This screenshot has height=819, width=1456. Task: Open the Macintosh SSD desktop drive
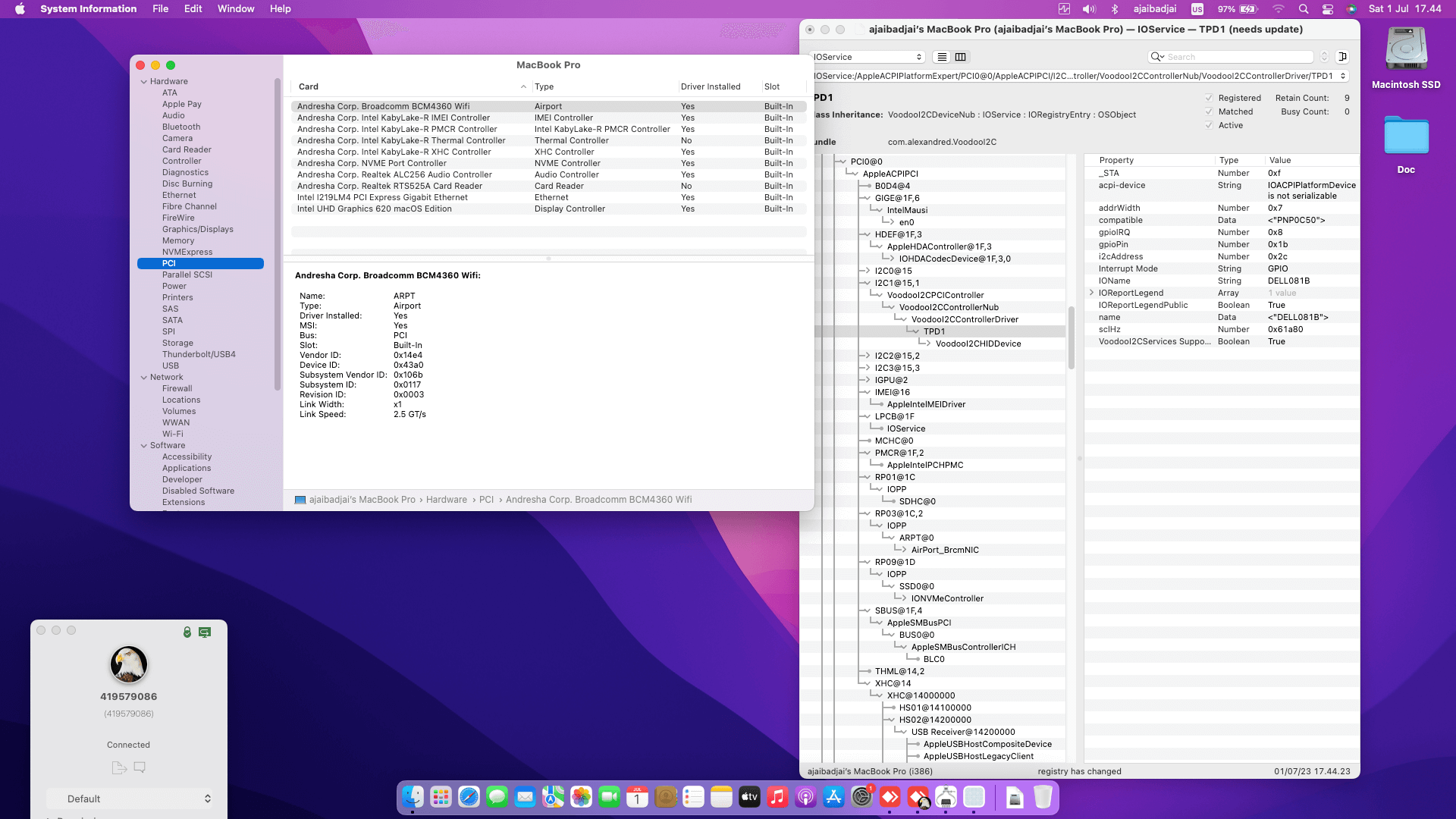(1406, 50)
